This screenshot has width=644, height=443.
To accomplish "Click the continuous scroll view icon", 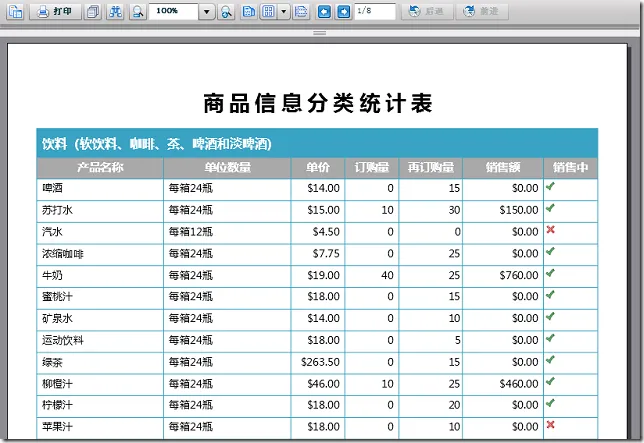I will point(301,11).
